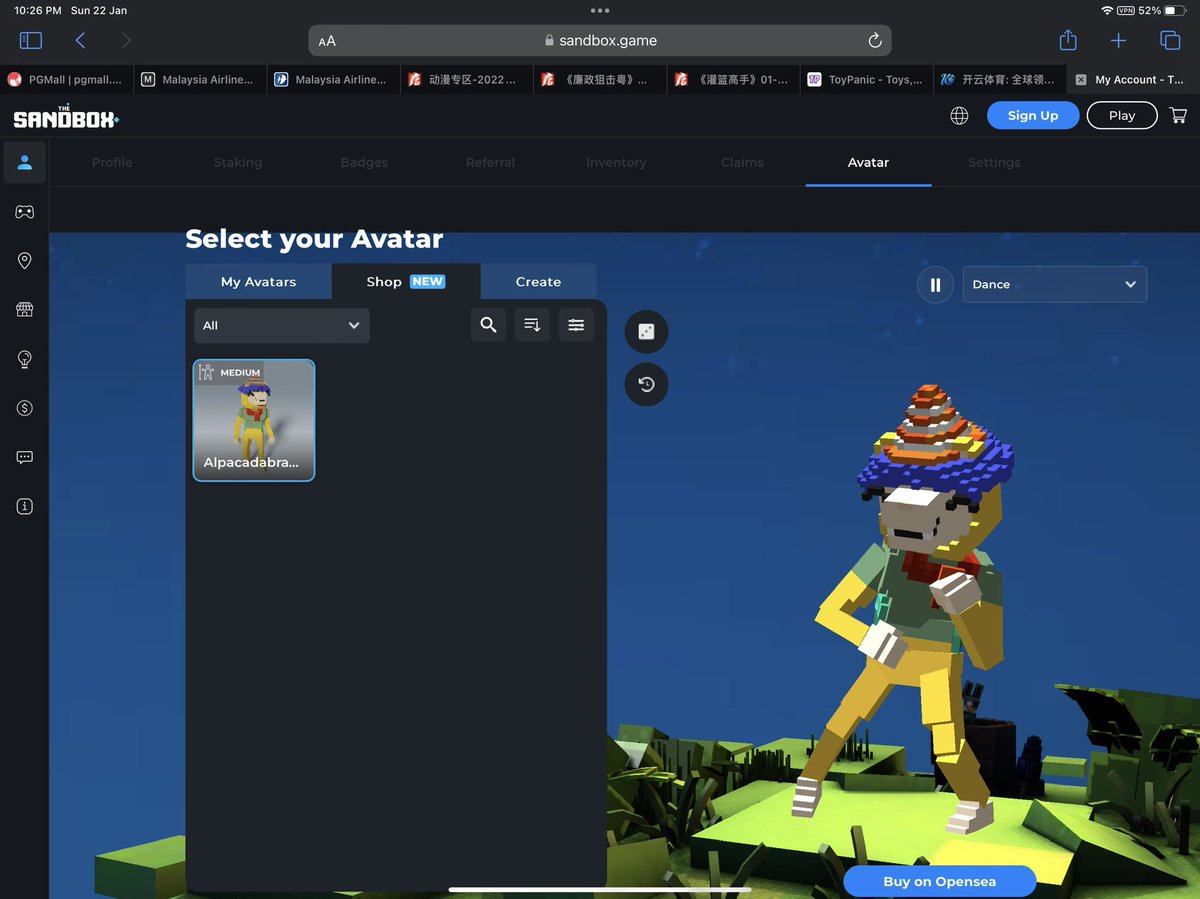1200x899 pixels.
Task: Switch to the 《廉政狙击粤》 browser tab
Action: (601, 80)
